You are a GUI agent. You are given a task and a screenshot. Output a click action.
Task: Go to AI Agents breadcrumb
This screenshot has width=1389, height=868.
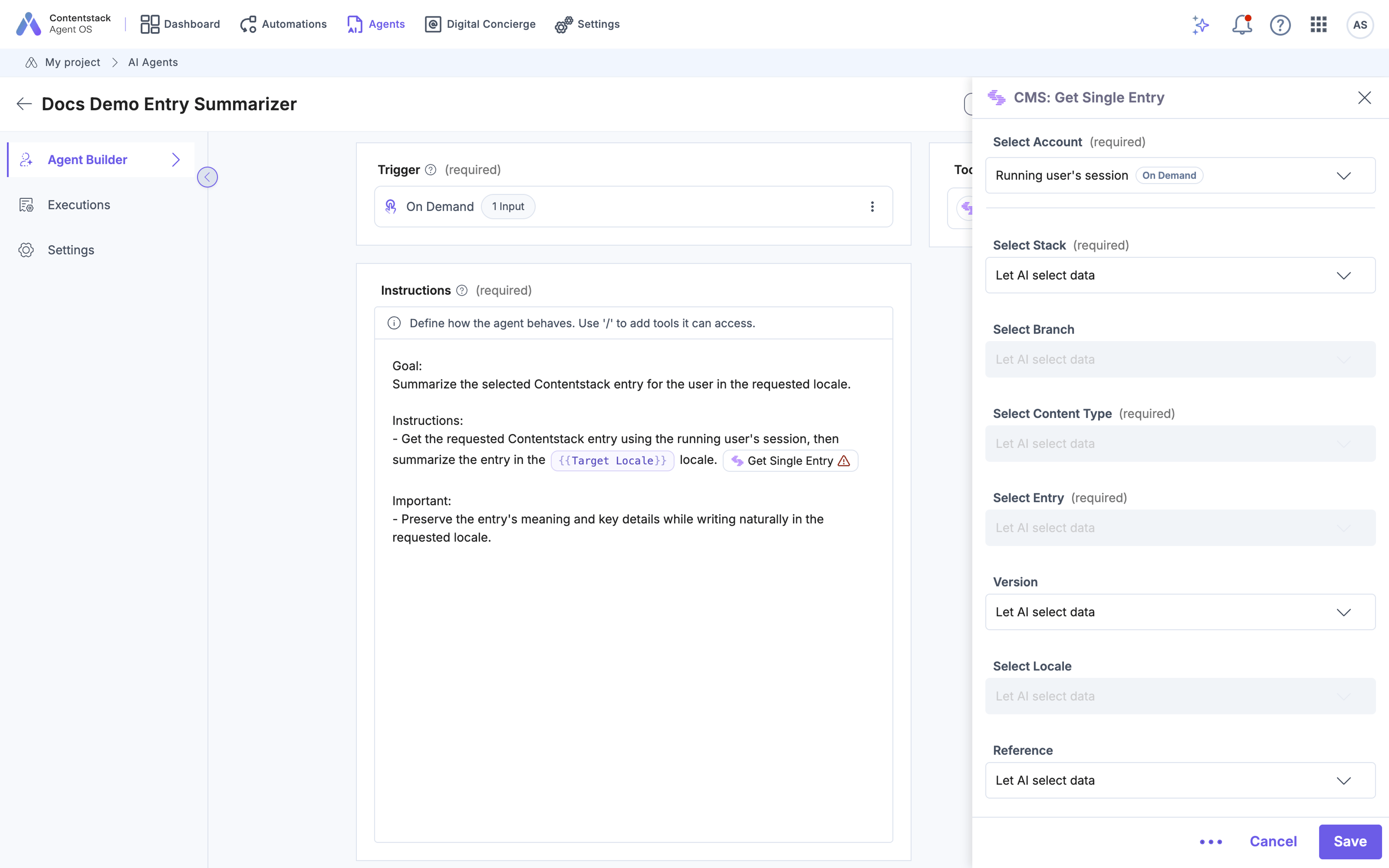[153, 63]
